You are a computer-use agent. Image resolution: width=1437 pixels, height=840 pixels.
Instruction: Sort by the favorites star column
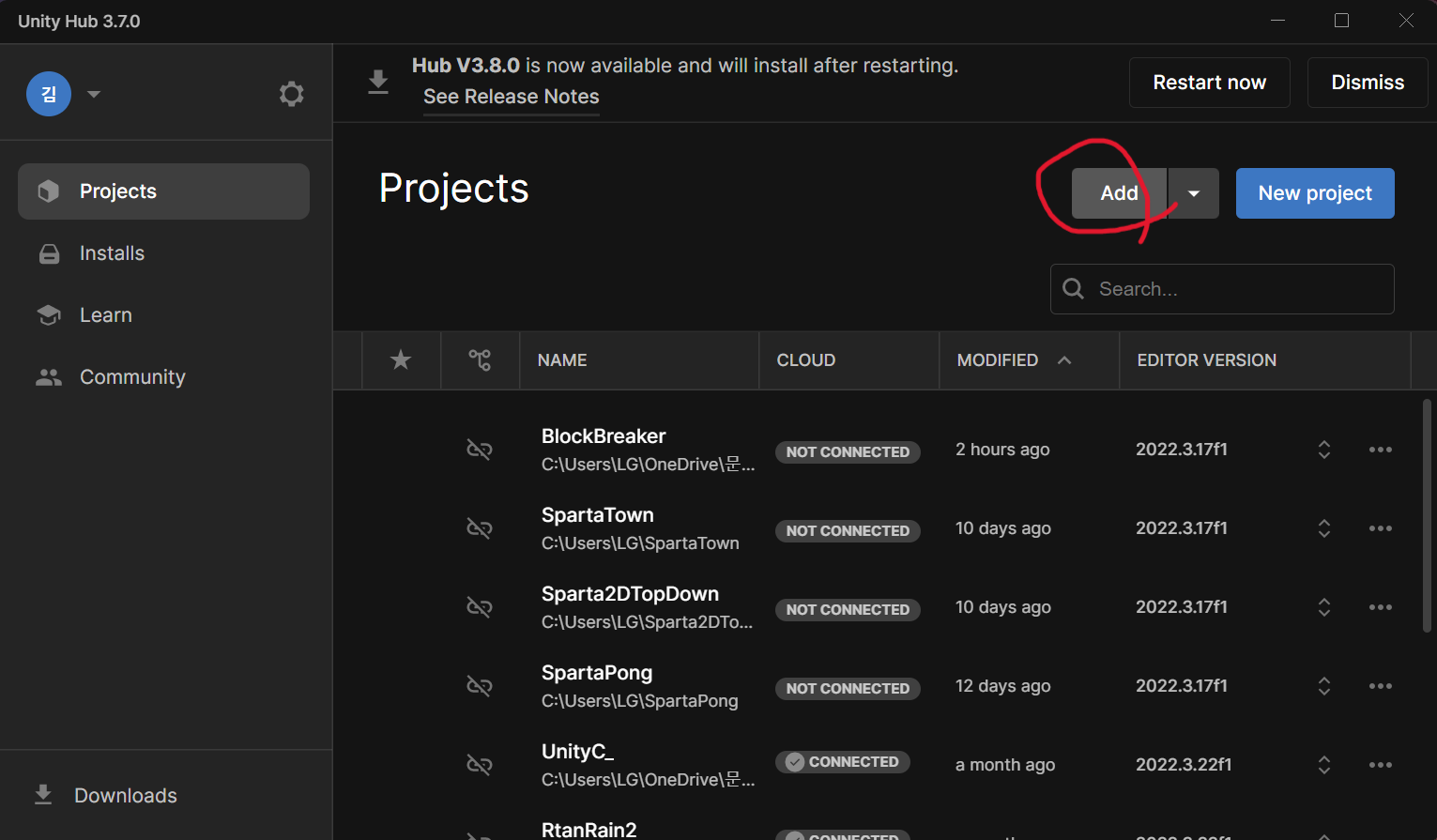401,359
